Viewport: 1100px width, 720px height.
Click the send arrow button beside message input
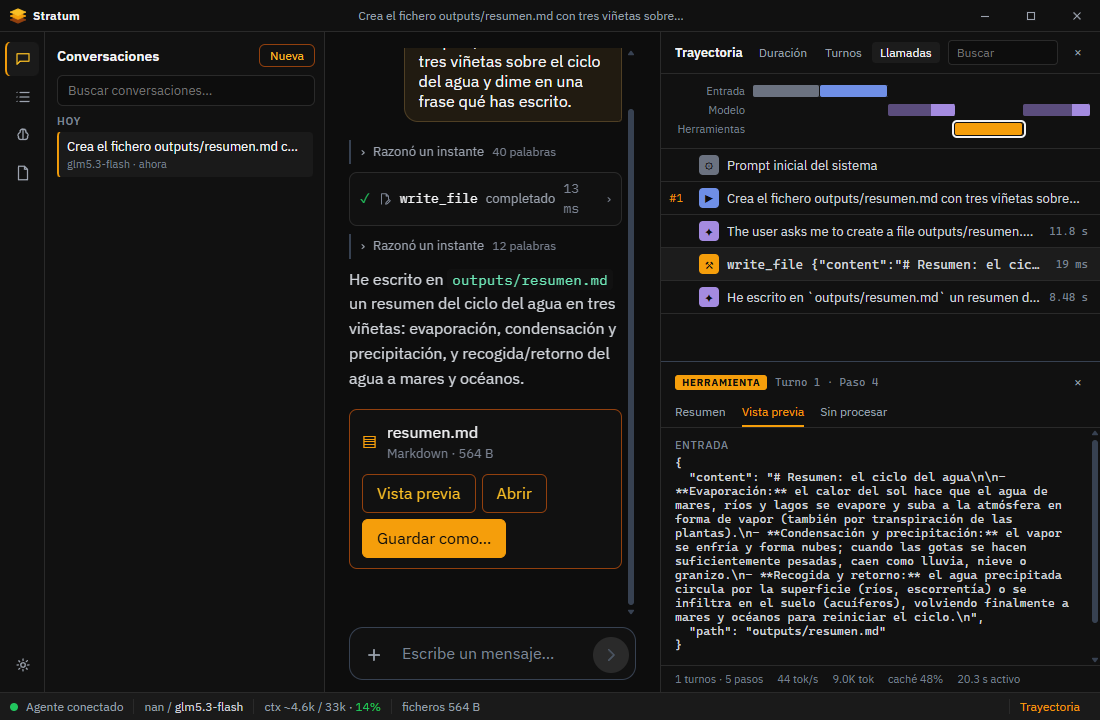610,655
